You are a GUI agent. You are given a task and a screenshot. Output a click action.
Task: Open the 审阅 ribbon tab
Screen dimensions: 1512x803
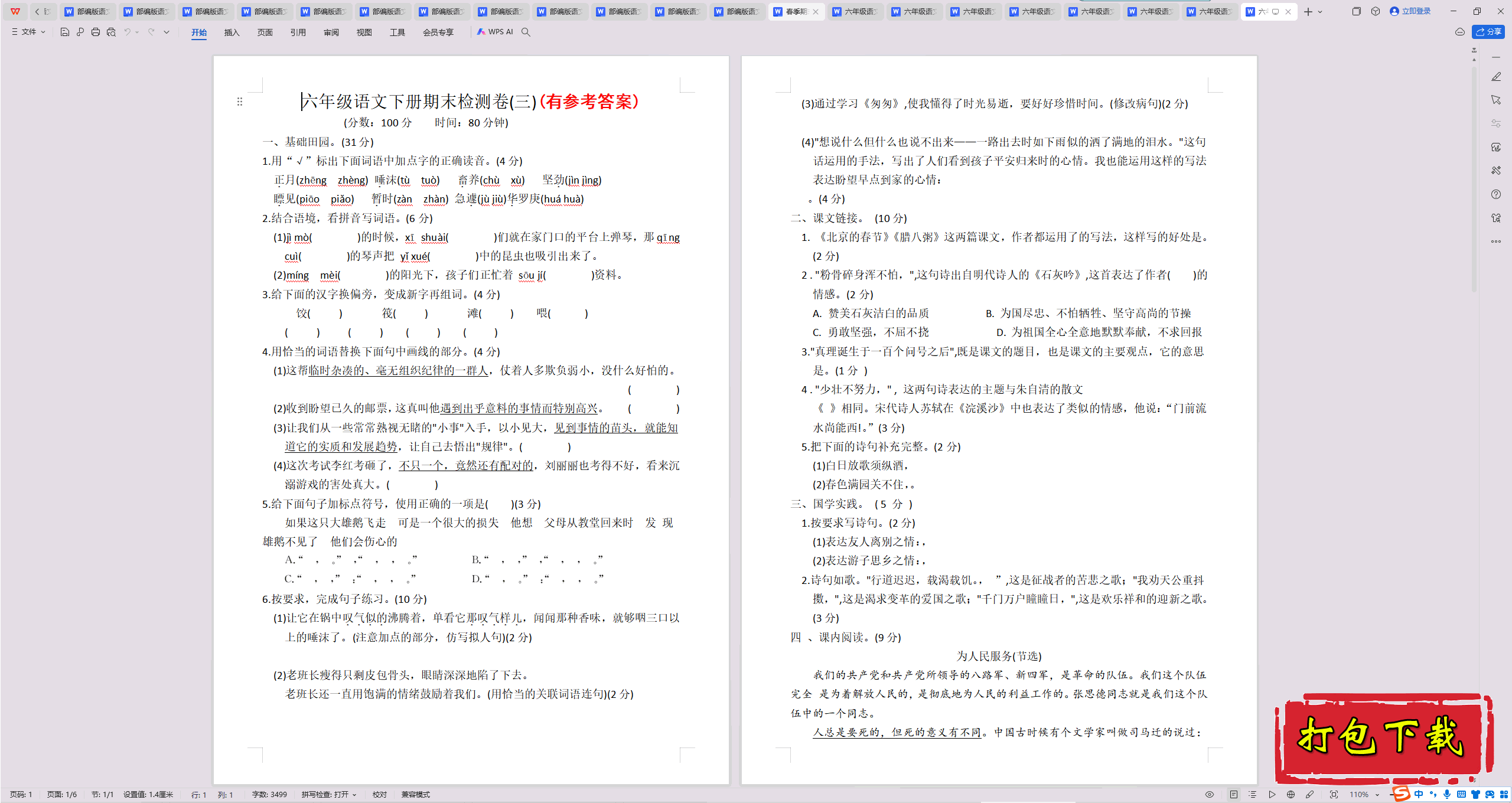(x=331, y=32)
